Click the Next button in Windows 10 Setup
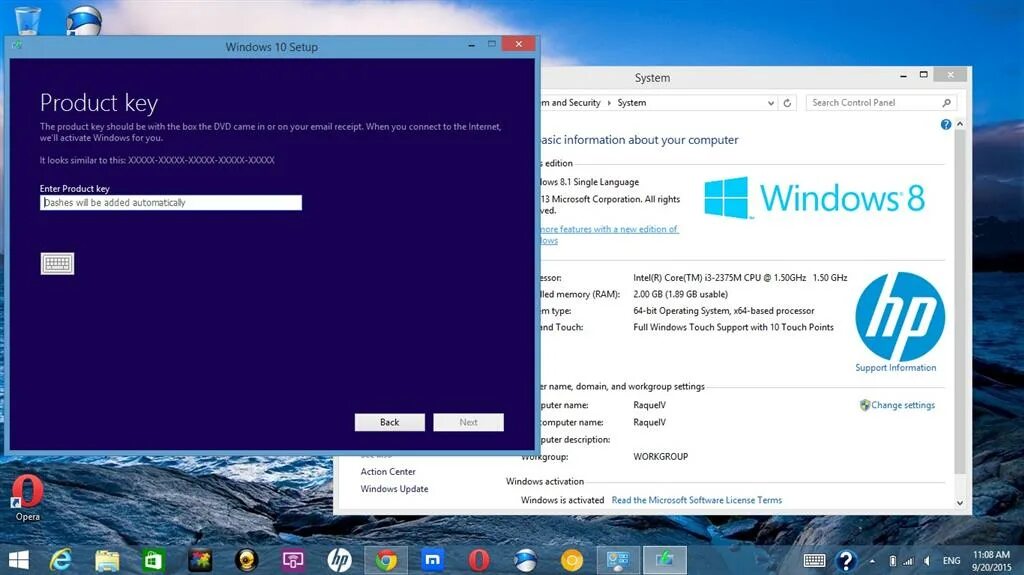Screen dimensions: 1024x575 (x=468, y=422)
